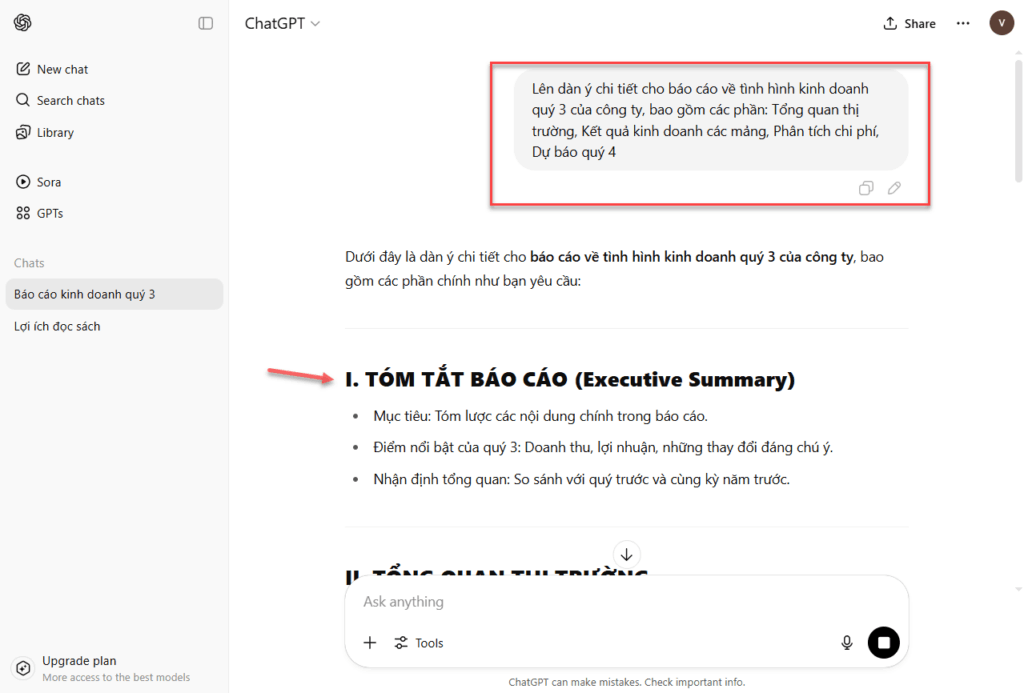Click the Upgrade plan link
The width and height of the screenshot is (1024, 693).
[79, 661]
